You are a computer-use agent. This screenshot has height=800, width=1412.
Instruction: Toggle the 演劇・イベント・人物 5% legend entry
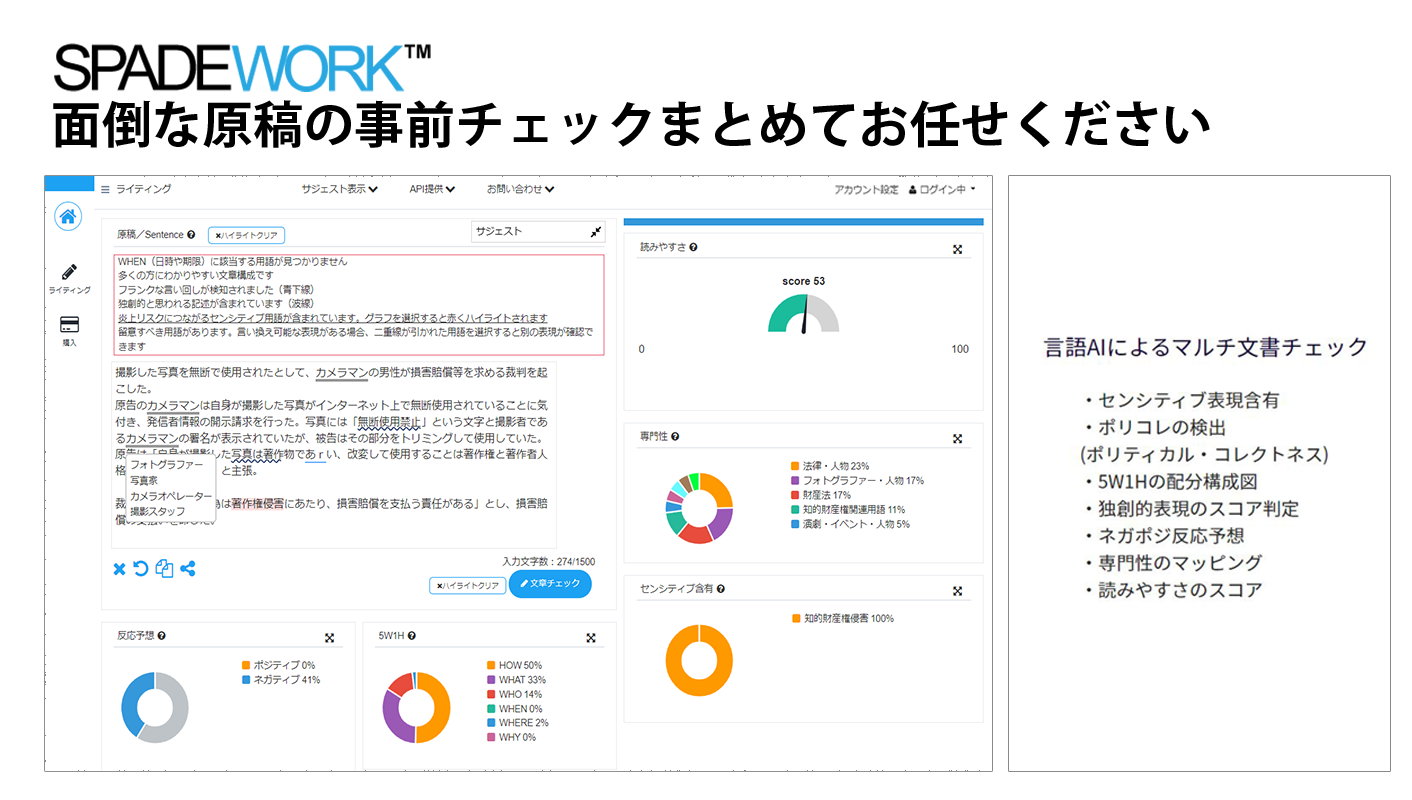tap(849, 524)
